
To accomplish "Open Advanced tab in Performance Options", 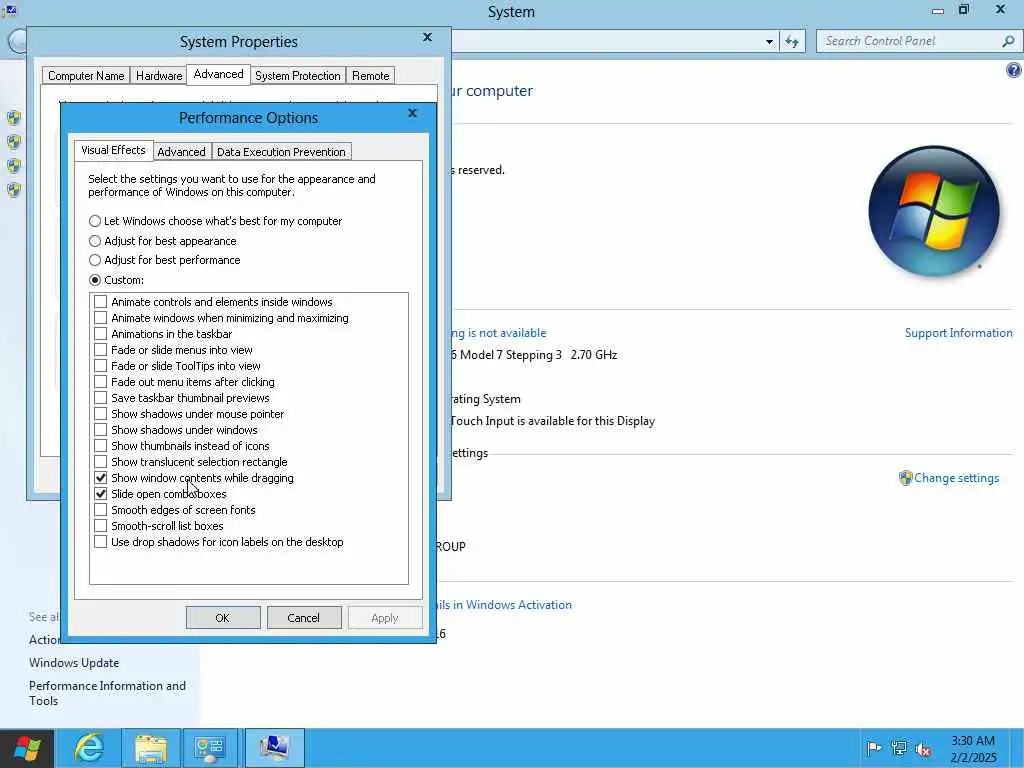I will click(x=182, y=152).
